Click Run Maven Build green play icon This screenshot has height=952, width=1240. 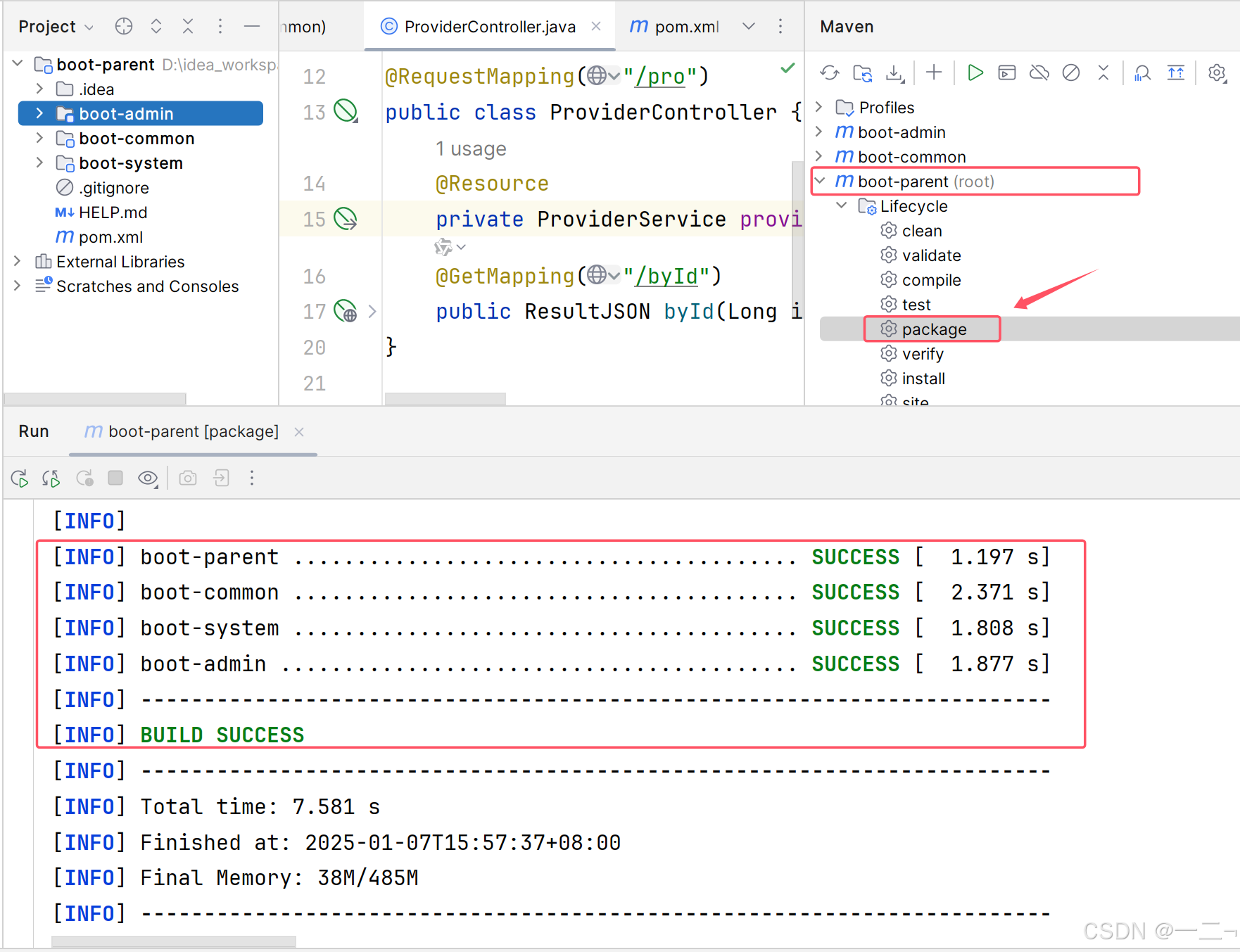click(x=975, y=72)
